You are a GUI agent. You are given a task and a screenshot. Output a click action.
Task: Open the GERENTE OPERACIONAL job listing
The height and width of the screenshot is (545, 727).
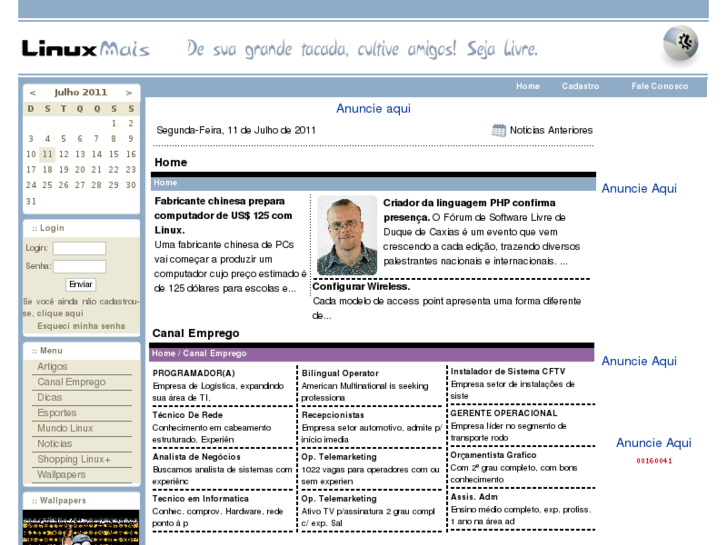tap(504, 413)
